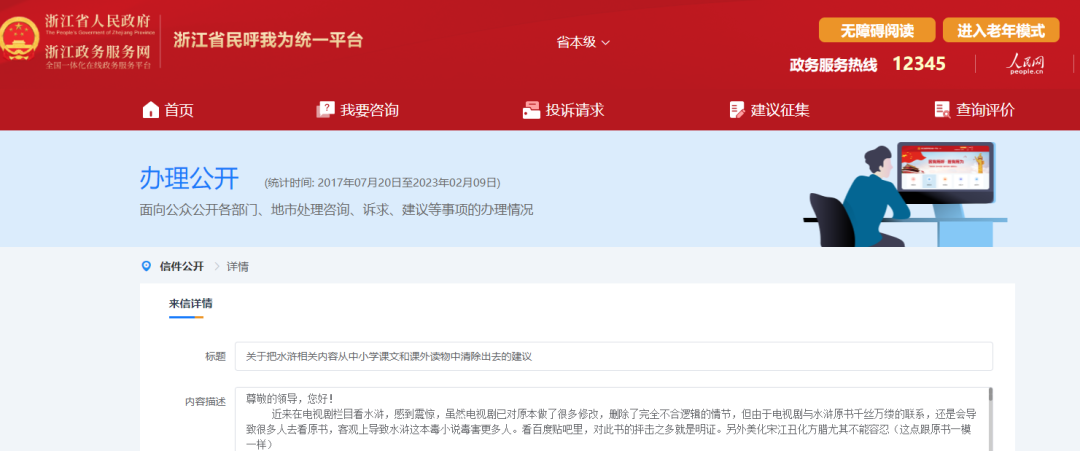Click the pencil document icon beside 建议征集
Screen dimensions: 1080x451
(737, 109)
